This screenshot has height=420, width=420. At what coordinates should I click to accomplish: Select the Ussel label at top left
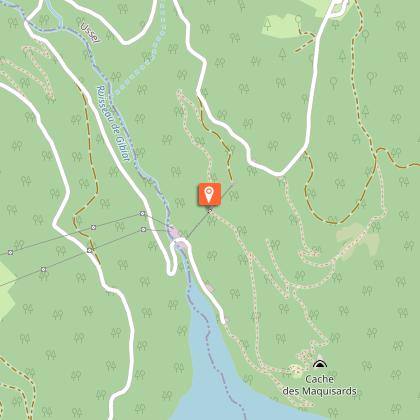(90, 33)
